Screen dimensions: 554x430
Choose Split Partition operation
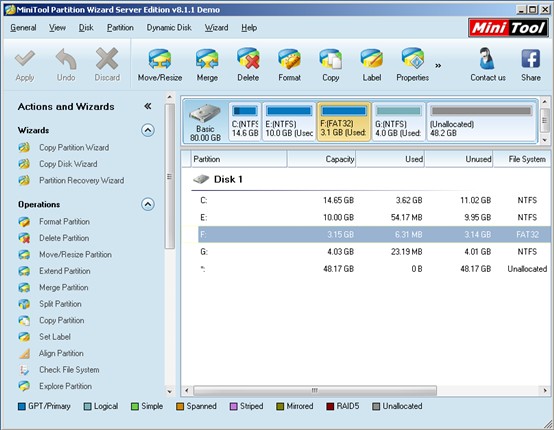(x=60, y=304)
